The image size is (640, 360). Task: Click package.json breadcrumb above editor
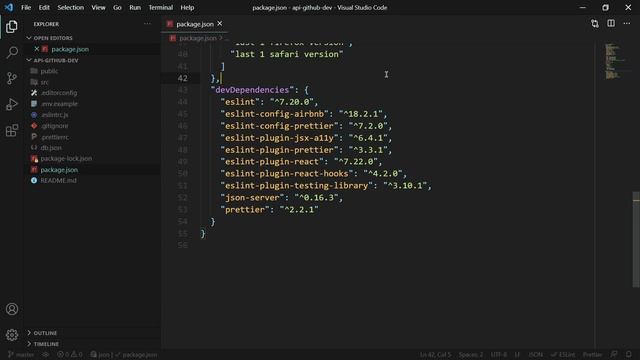[198, 38]
